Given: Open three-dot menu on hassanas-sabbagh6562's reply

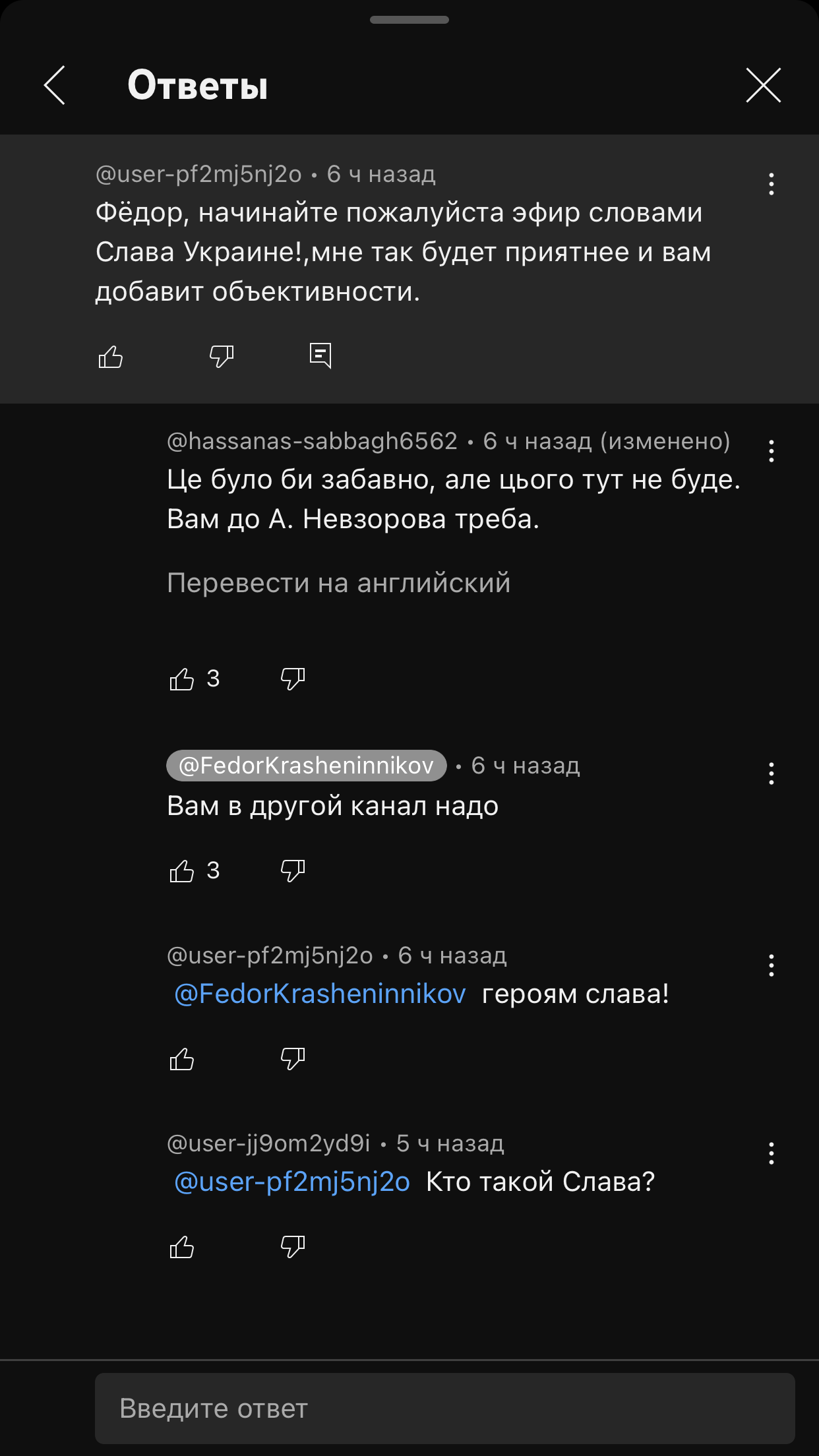Looking at the screenshot, I should (x=771, y=451).
